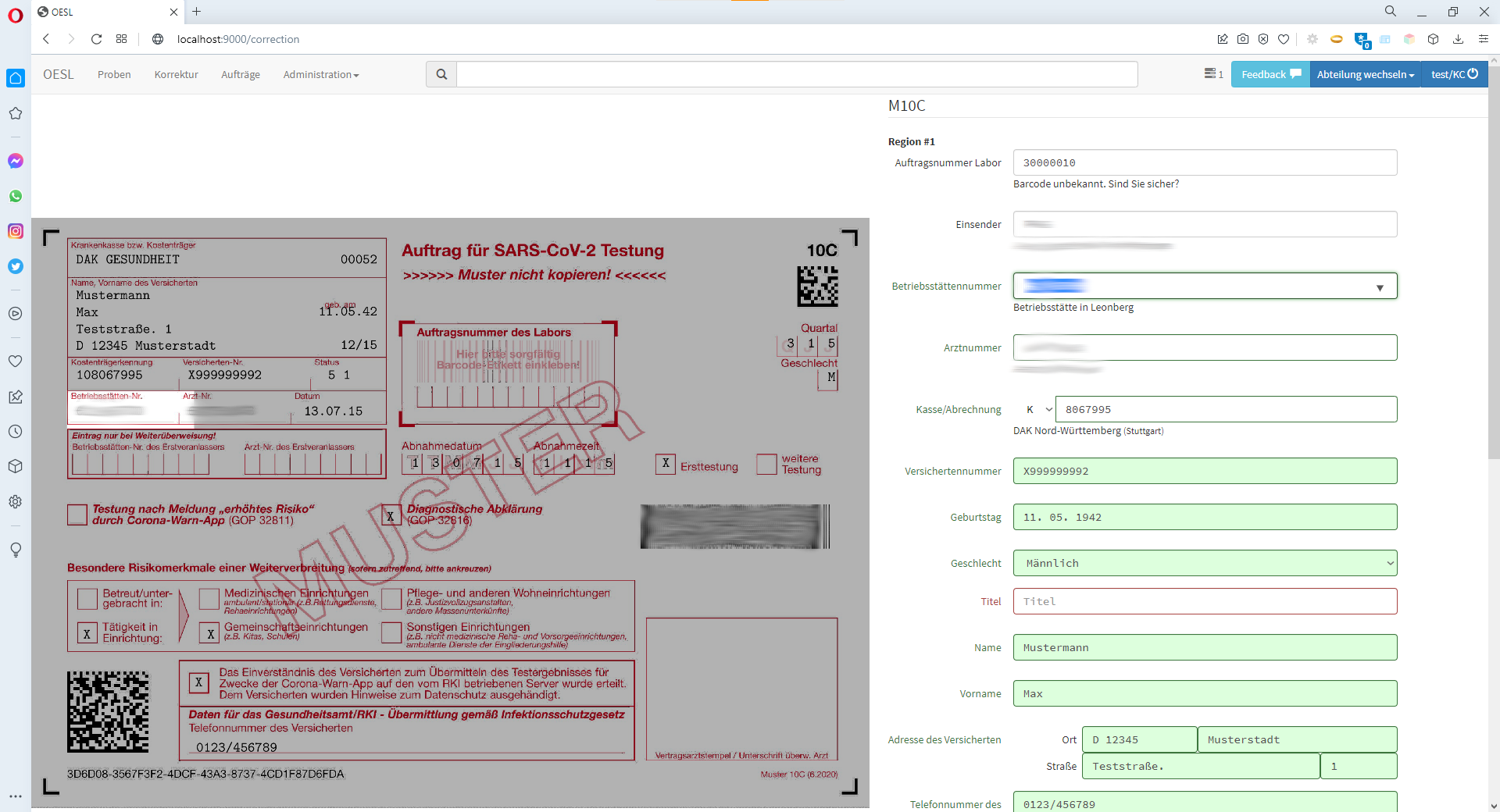Click the Feedback button
The height and width of the screenshot is (812, 1500).
1270,74
